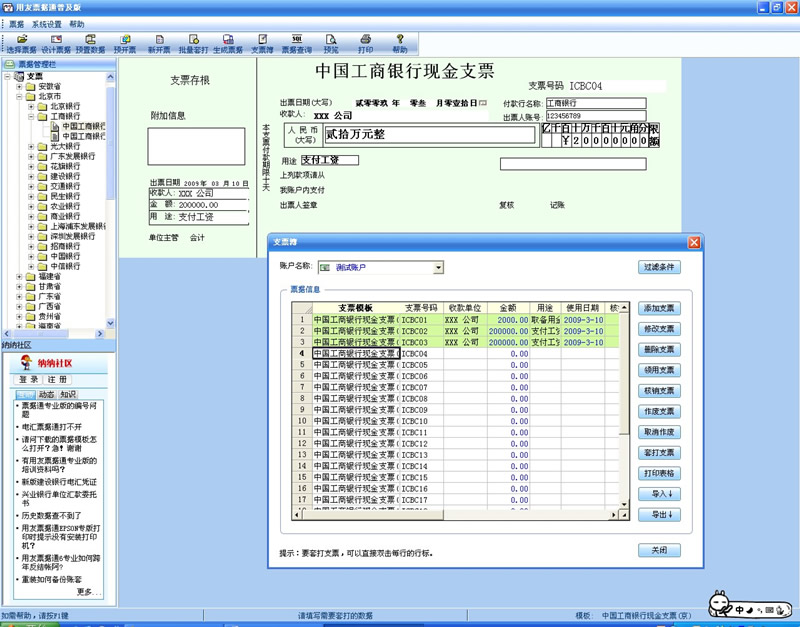Click the 添加支票 button

[659, 308]
